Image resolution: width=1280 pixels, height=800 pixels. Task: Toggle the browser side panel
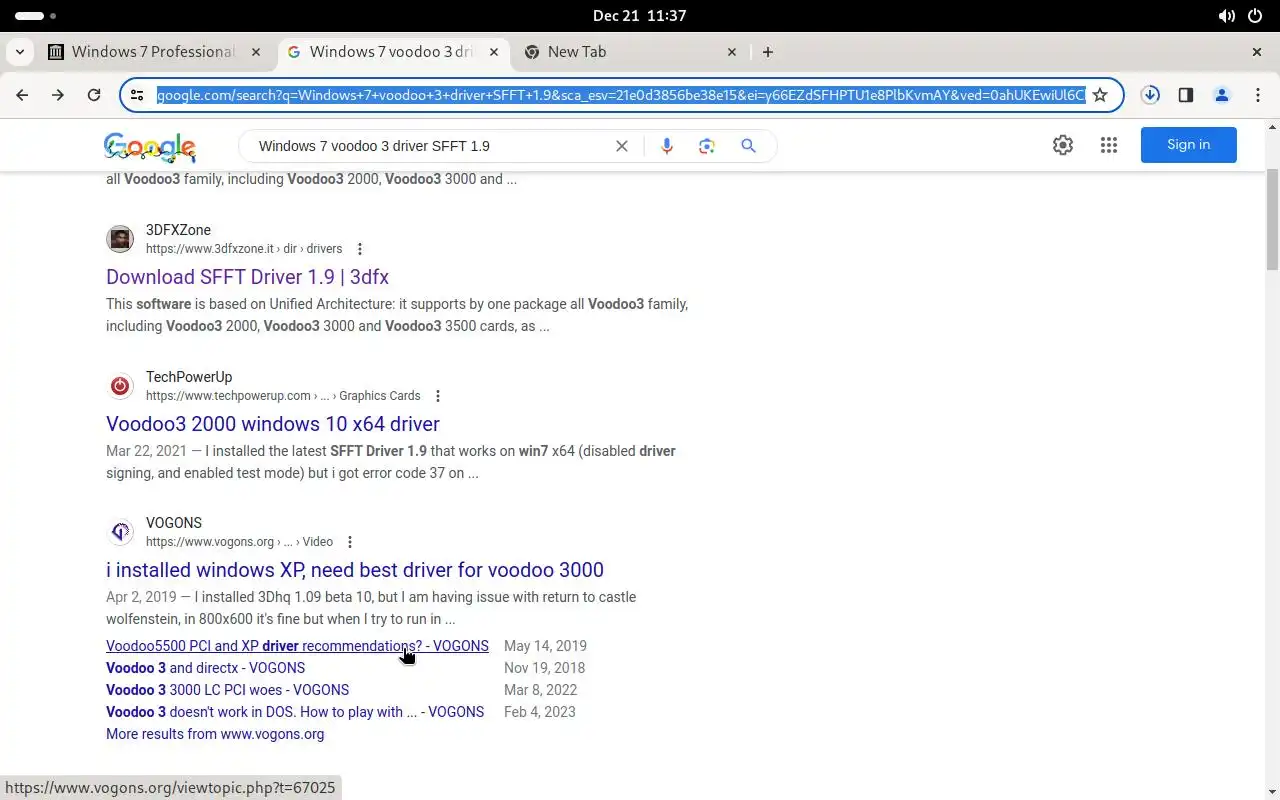1186,95
